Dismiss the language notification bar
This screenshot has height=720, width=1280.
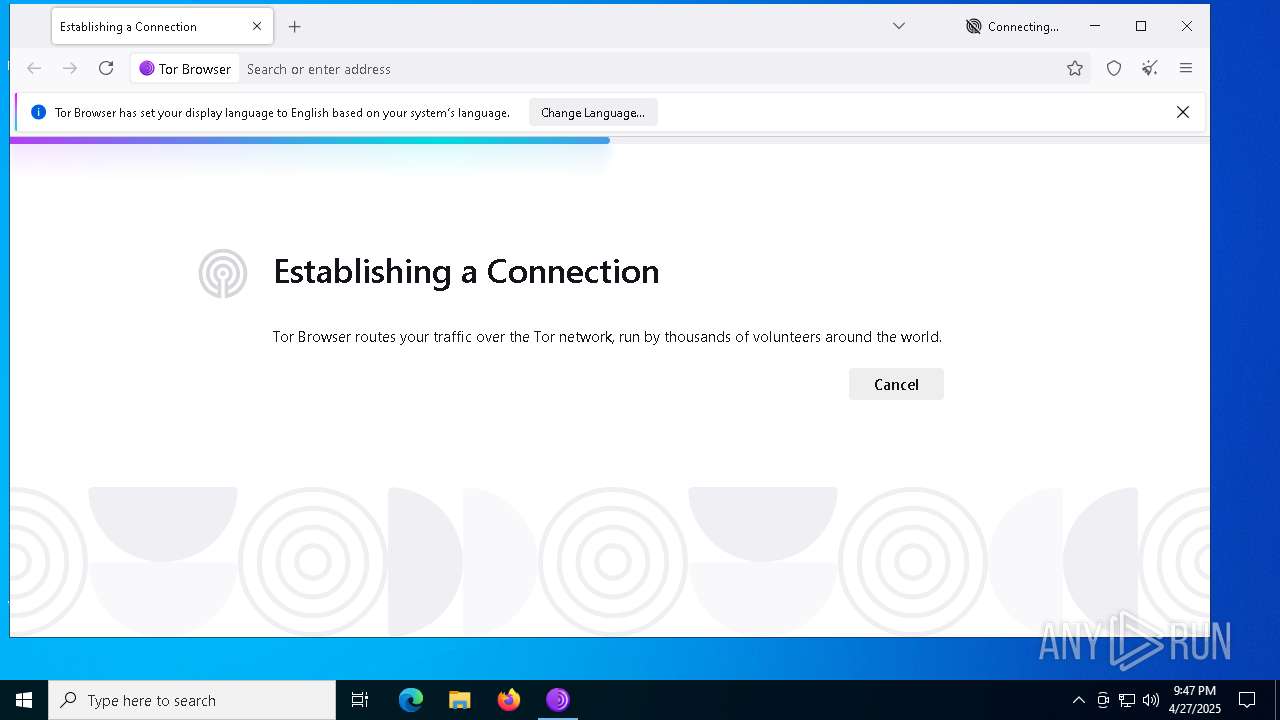1183,112
